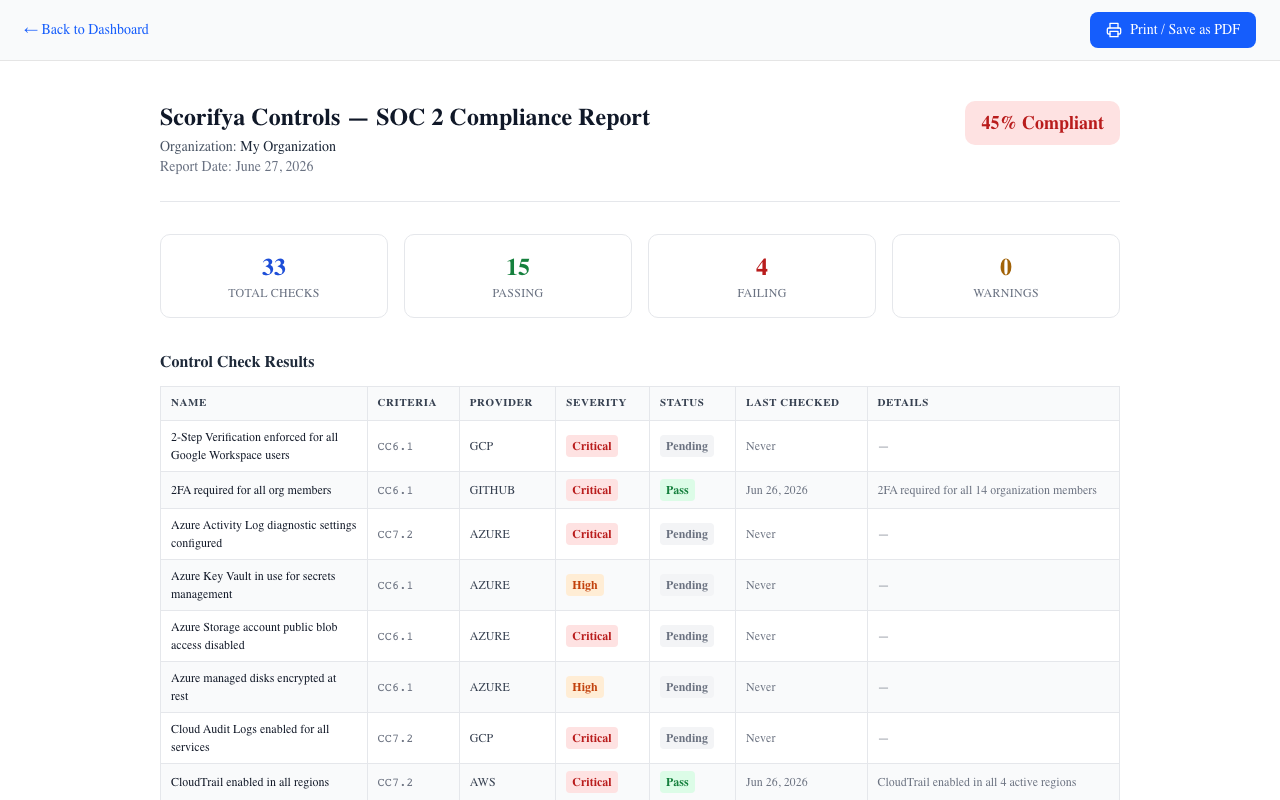This screenshot has height=800, width=1280.
Task: Click 'My Organization' organization name
Action: 288,147
